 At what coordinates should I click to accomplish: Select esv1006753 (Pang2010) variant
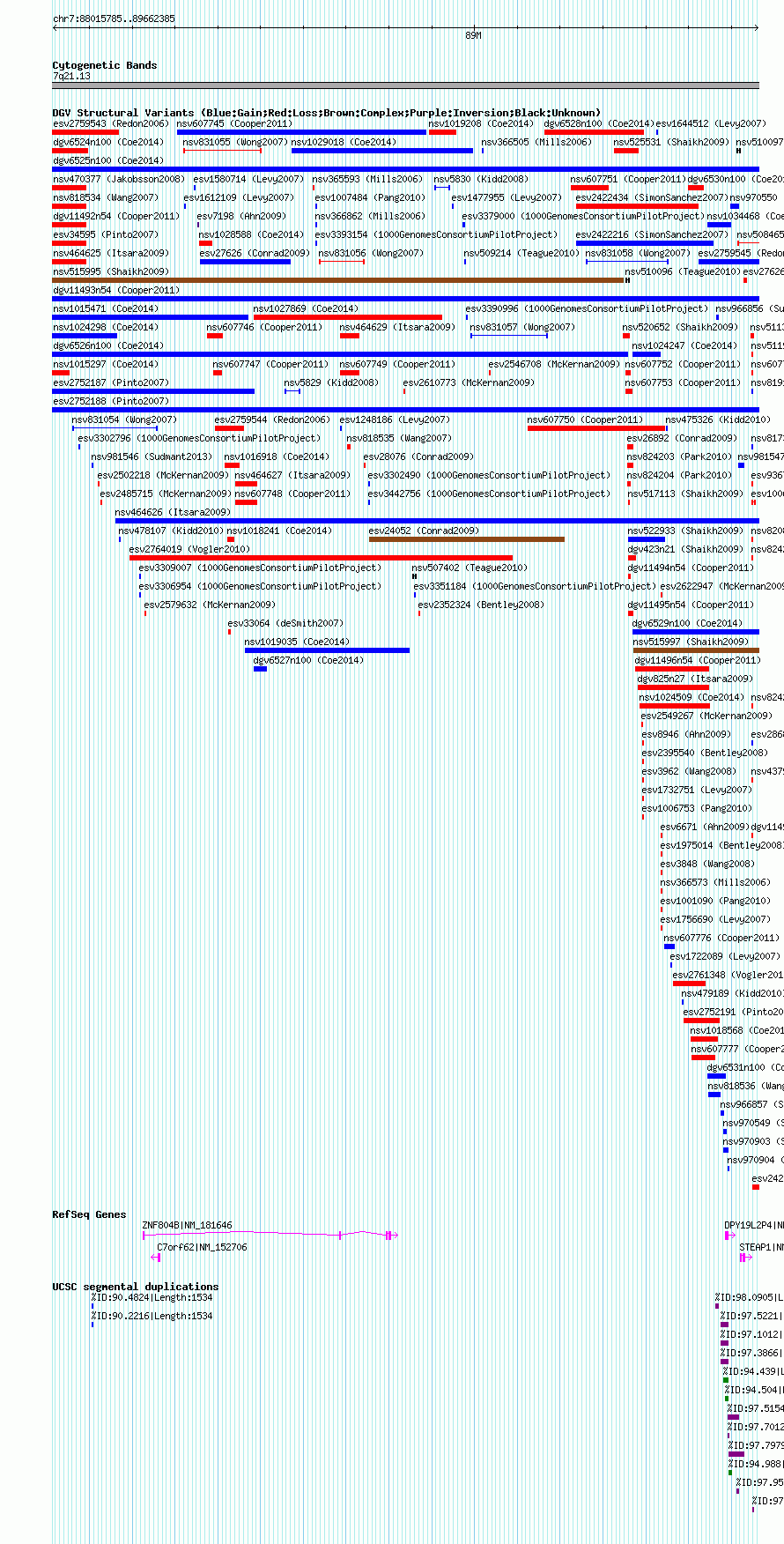coord(697,809)
